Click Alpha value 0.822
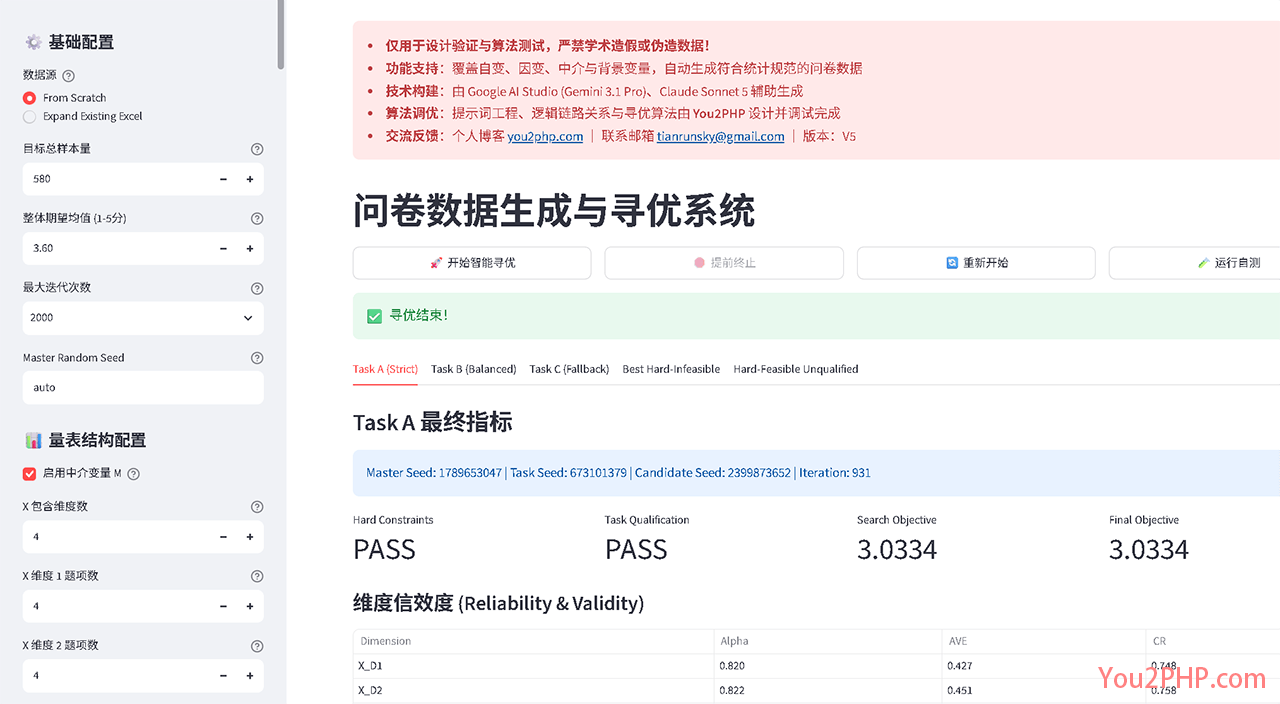The width and height of the screenshot is (1280, 704). [827, 690]
